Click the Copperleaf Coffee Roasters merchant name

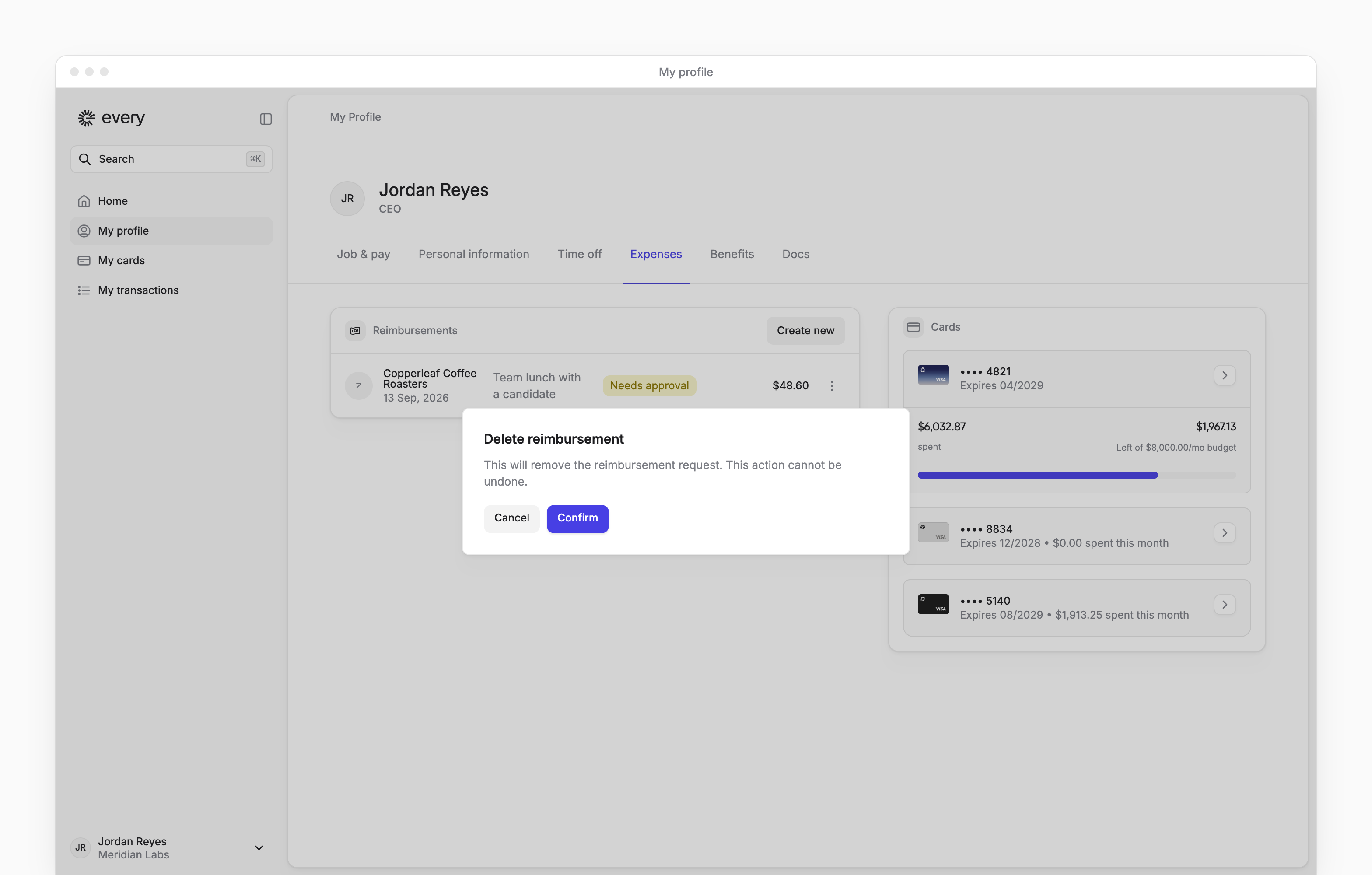click(430, 378)
